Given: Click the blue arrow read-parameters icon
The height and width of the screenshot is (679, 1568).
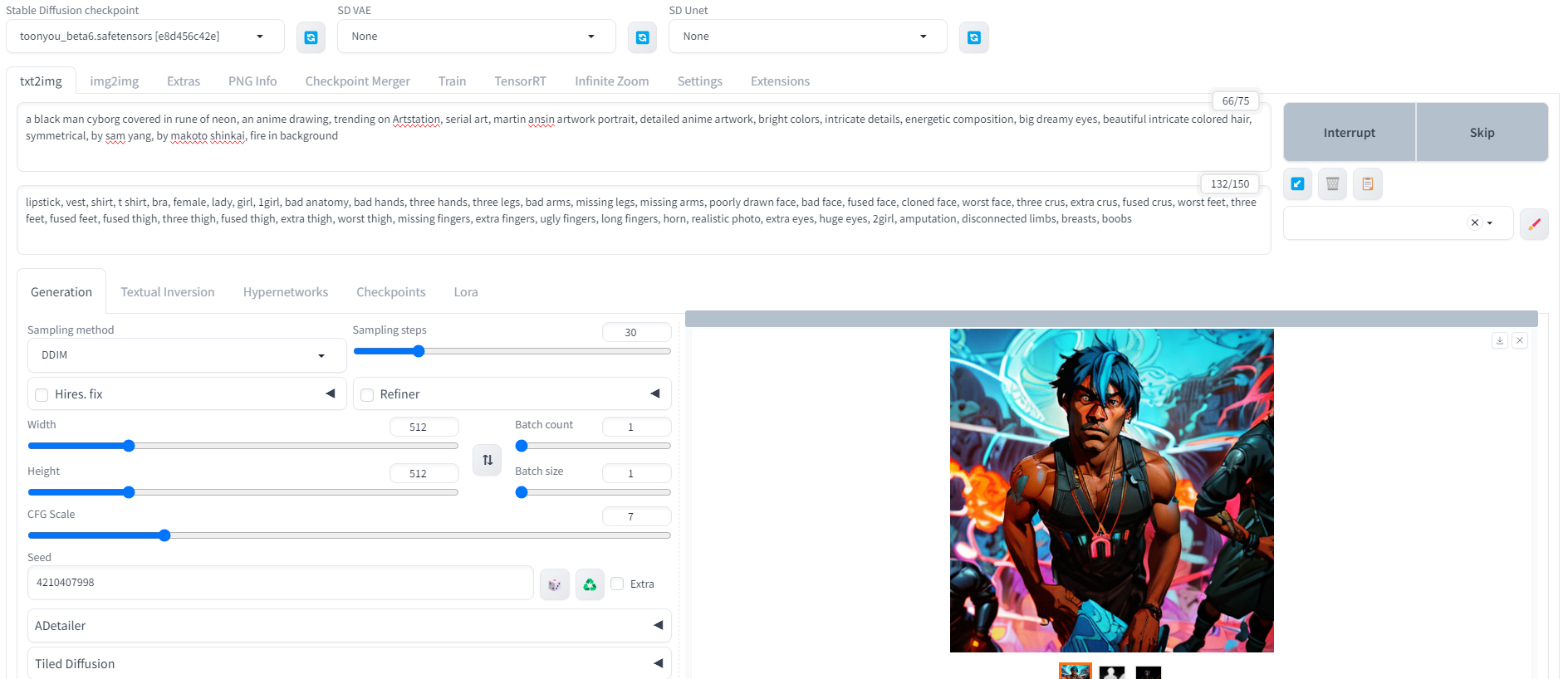Looking at the screenshot, I should click(1297, 183).
